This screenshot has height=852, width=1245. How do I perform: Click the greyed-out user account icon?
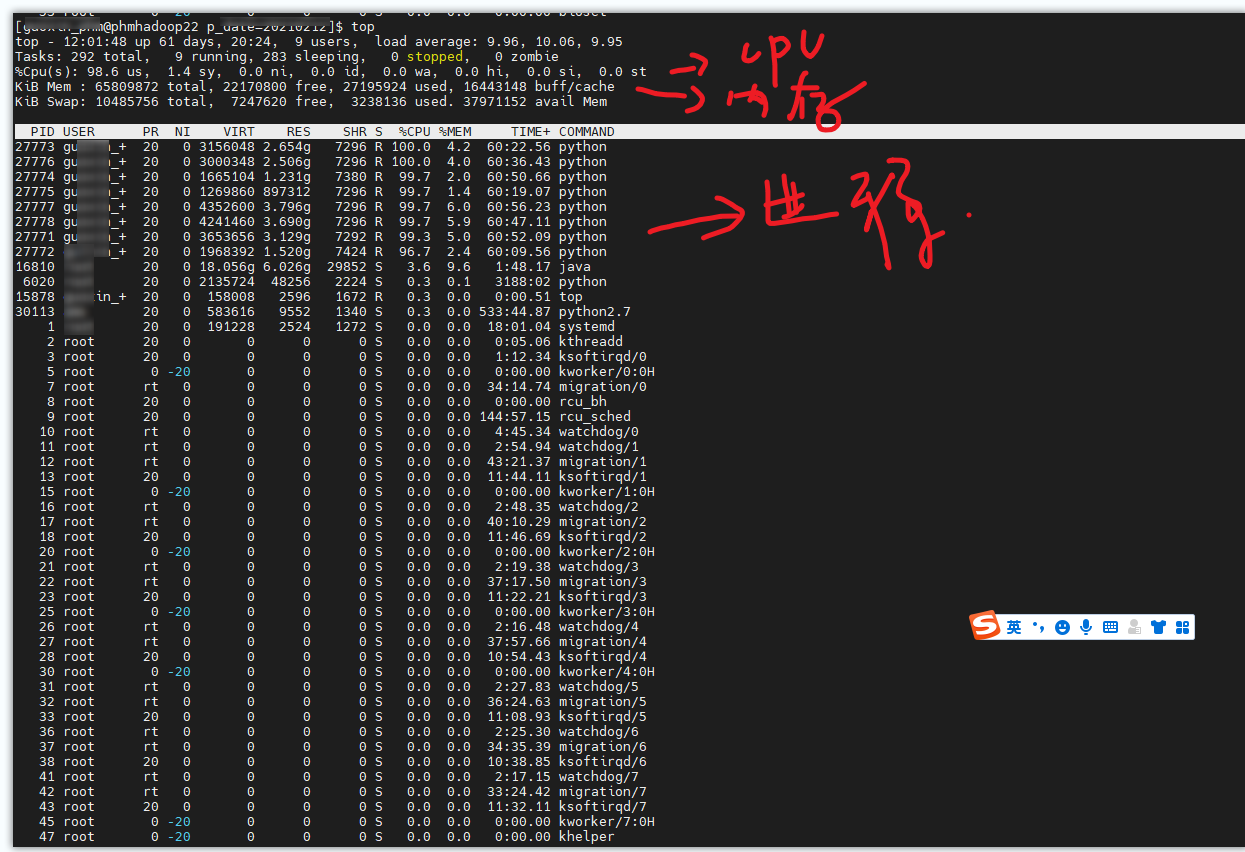tap(1134, 627)
